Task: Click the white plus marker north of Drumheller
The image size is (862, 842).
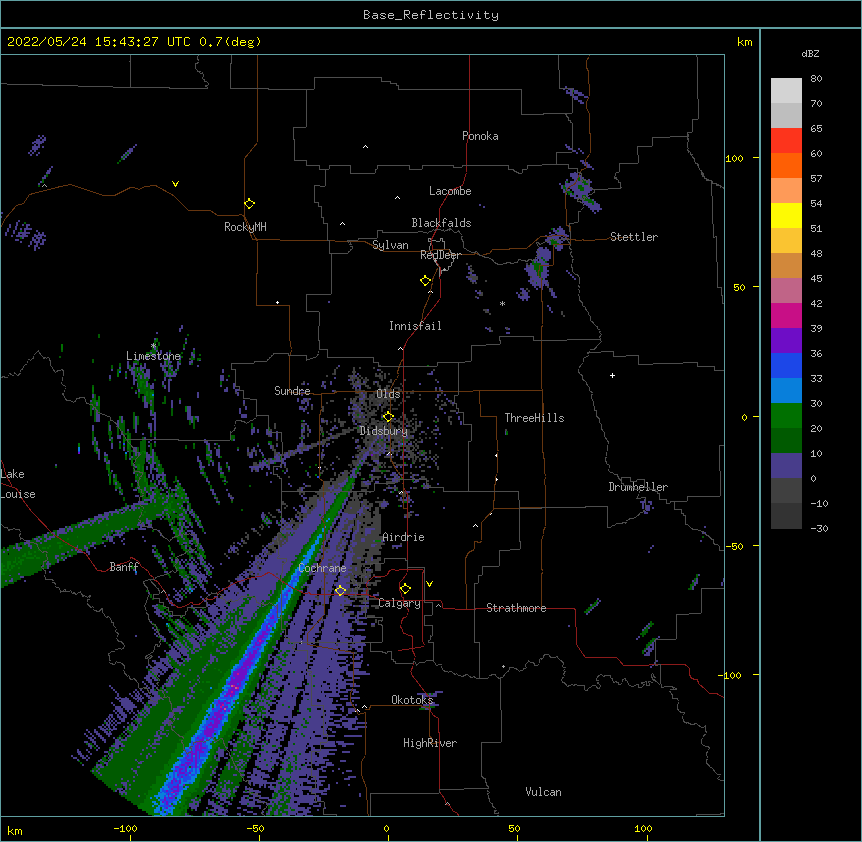Action: (612, 375)
